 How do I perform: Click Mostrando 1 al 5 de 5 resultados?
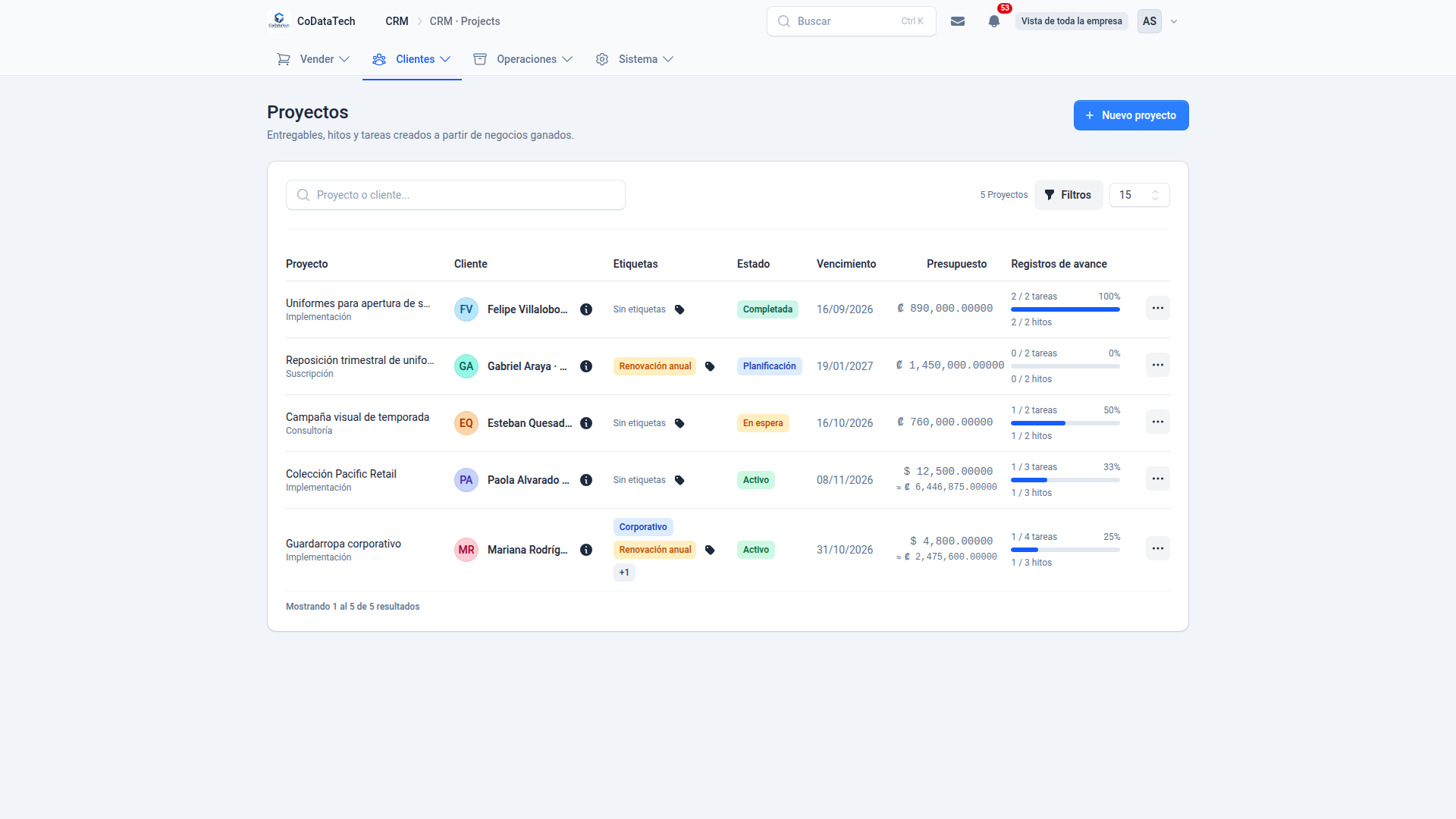click(x=353, y=607)
